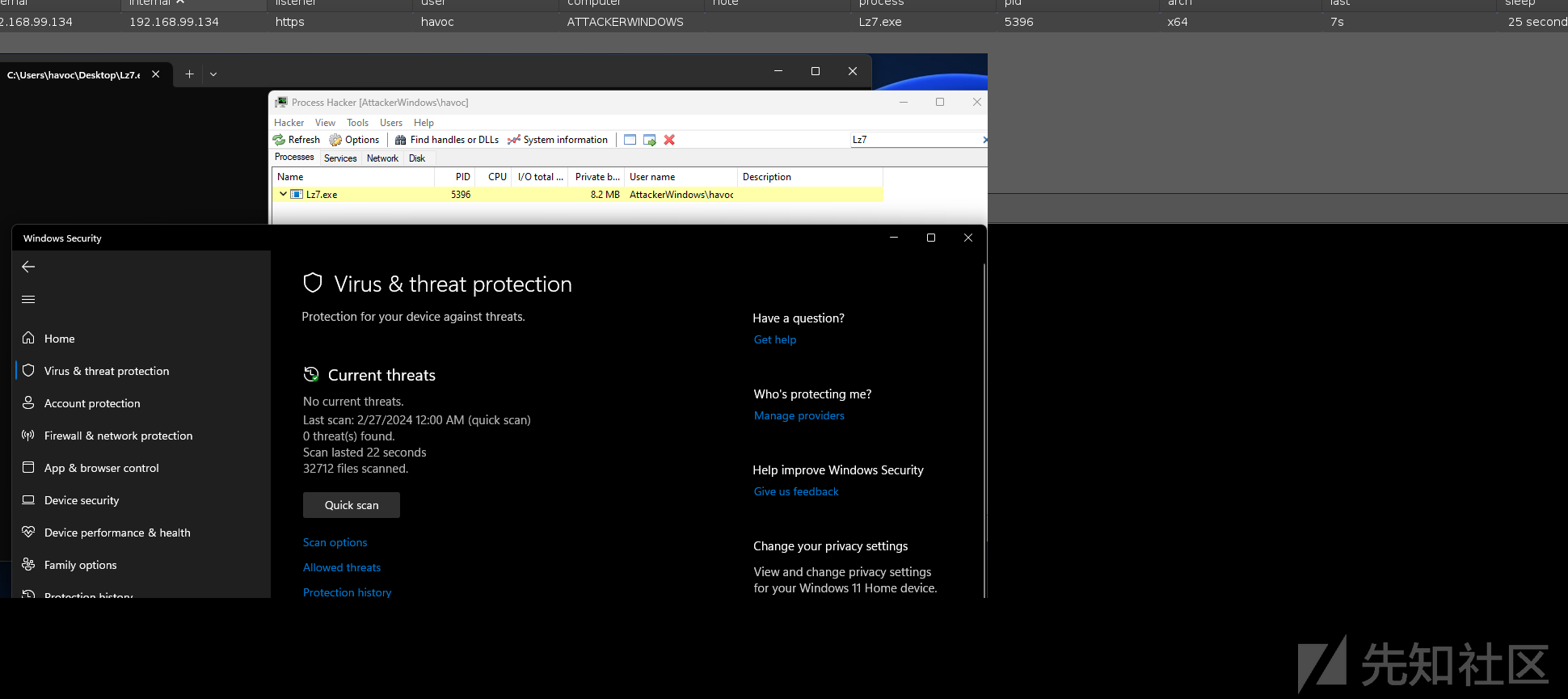This screenshot has height=699, width=1568.
Task: Switch to the Processes tab
Action: coord(294,158)
